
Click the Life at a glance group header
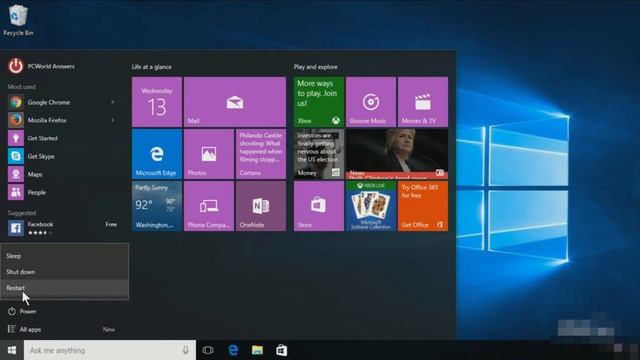click(x=151, y=67)
